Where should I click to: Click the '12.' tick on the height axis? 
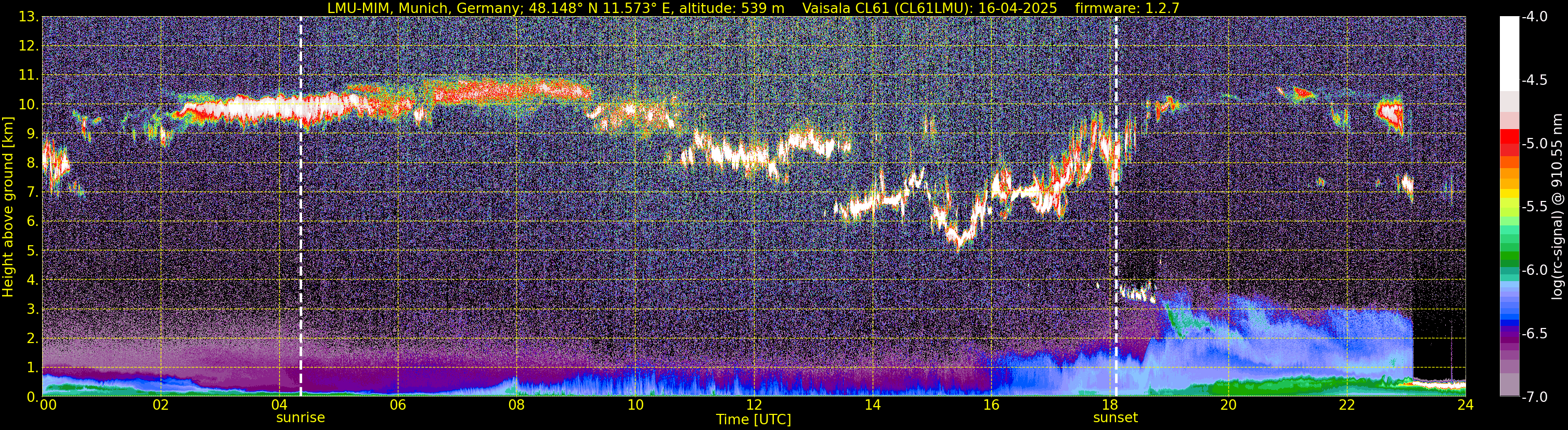click(x=29, y=46)
